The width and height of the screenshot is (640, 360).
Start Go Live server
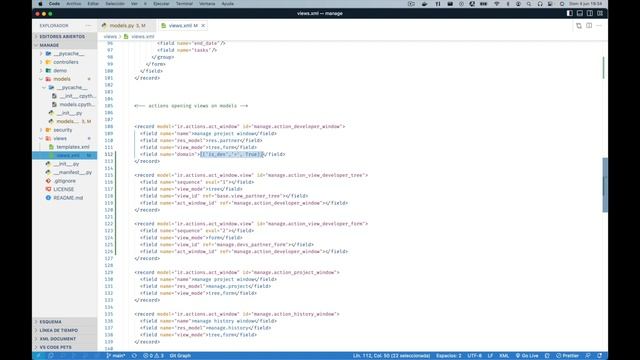pyautogui.click(x=527, y=356)
